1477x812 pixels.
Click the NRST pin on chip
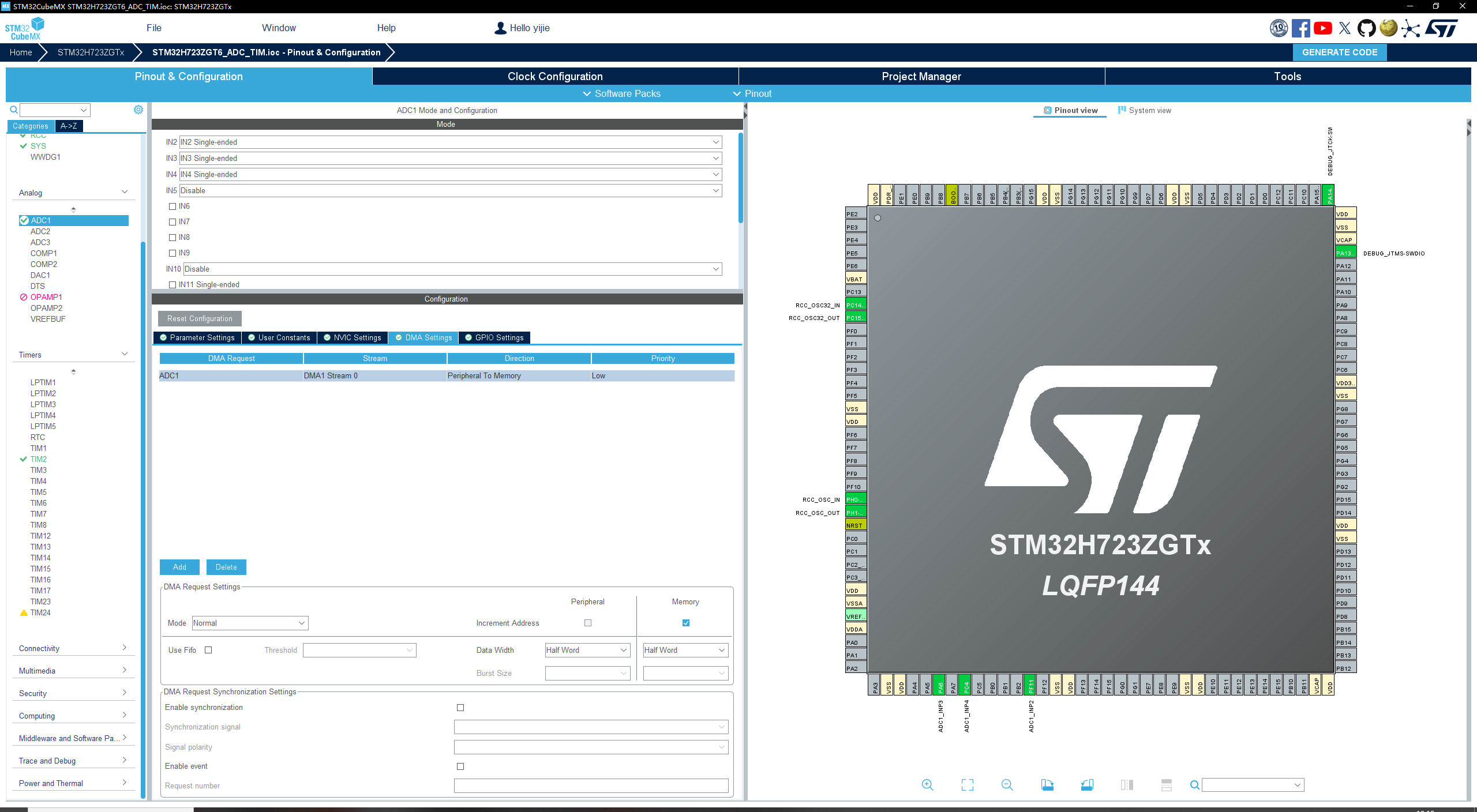(x=856, y=525)
